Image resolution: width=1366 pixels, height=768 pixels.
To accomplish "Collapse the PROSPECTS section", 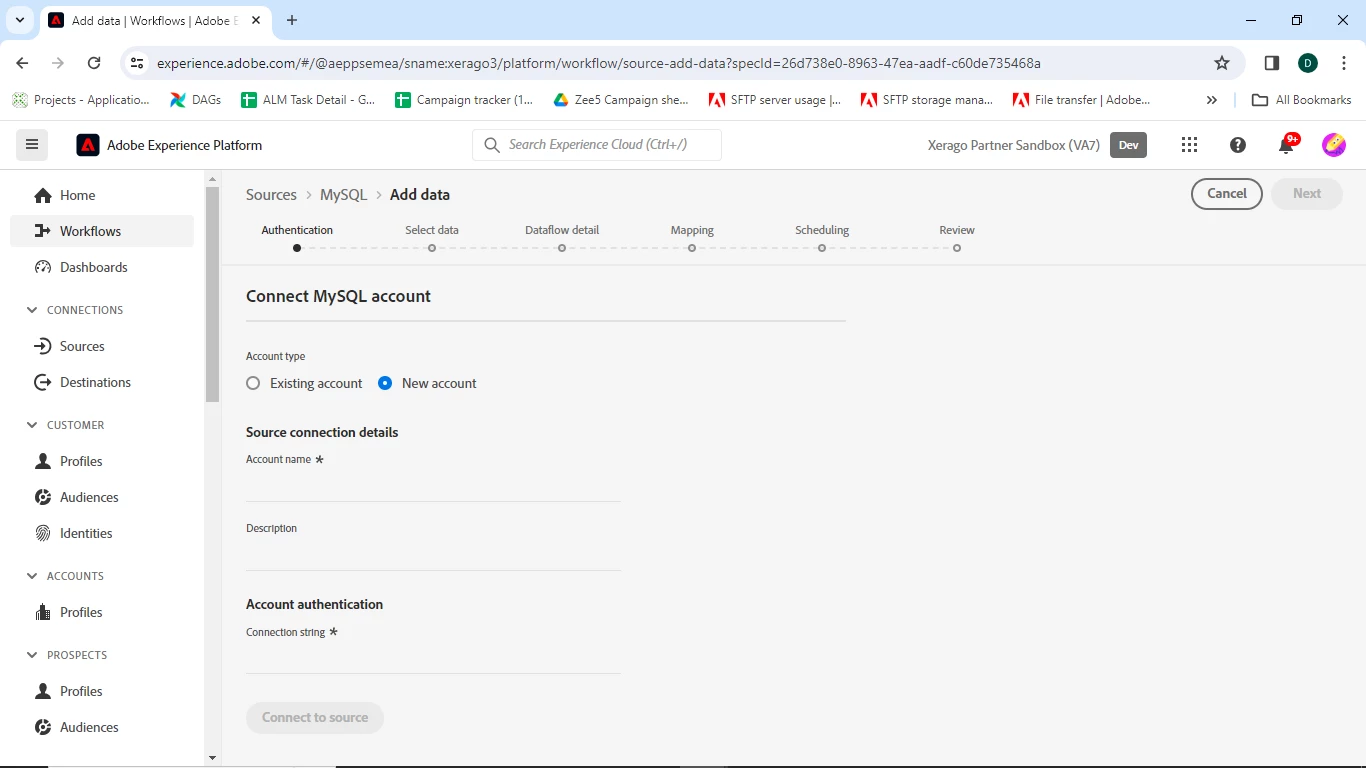I will pos(32,655).
